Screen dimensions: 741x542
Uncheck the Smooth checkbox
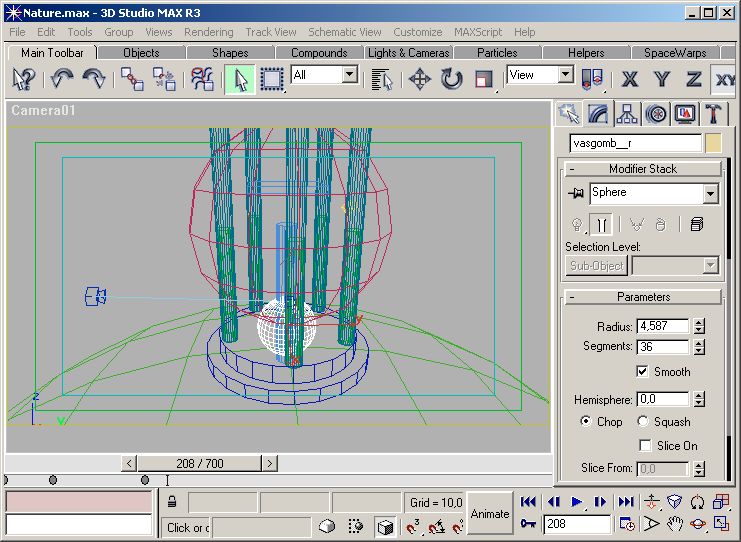[x=642, y=372]
